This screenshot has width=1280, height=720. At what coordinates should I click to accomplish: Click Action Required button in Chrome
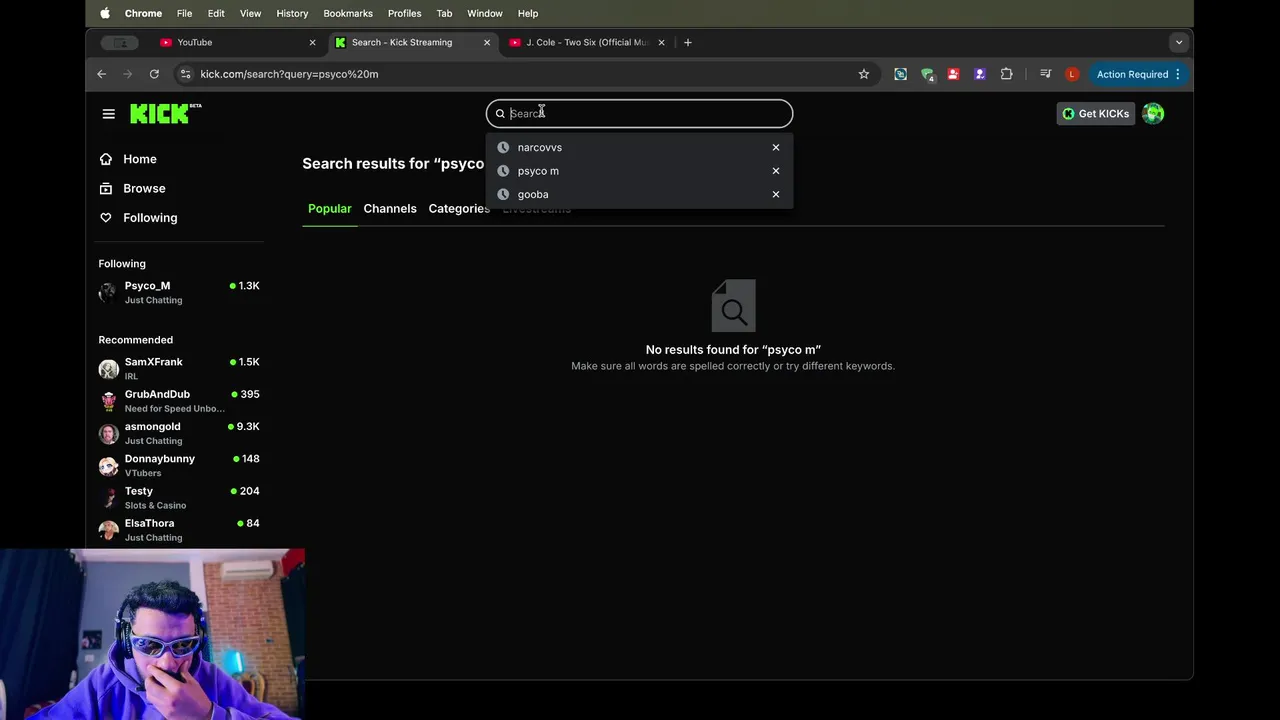tap(1132, 74)
